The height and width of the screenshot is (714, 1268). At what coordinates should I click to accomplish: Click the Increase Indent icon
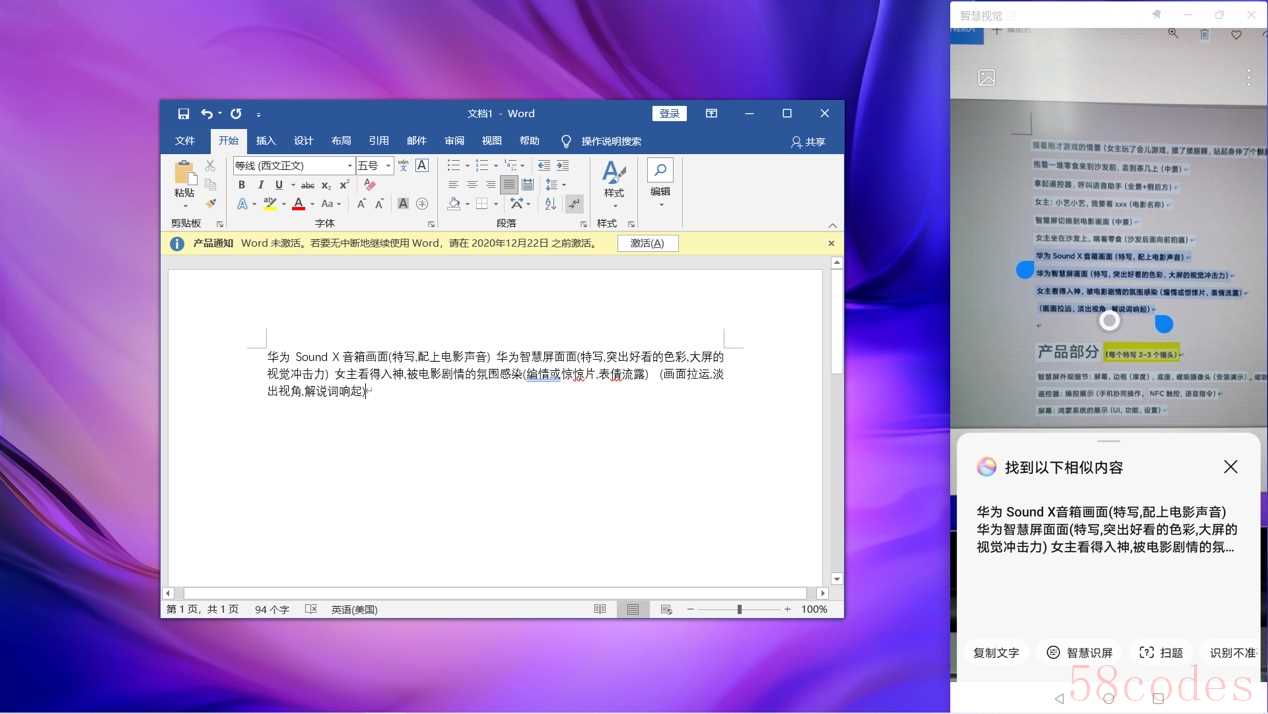click(x=563, y=165)
